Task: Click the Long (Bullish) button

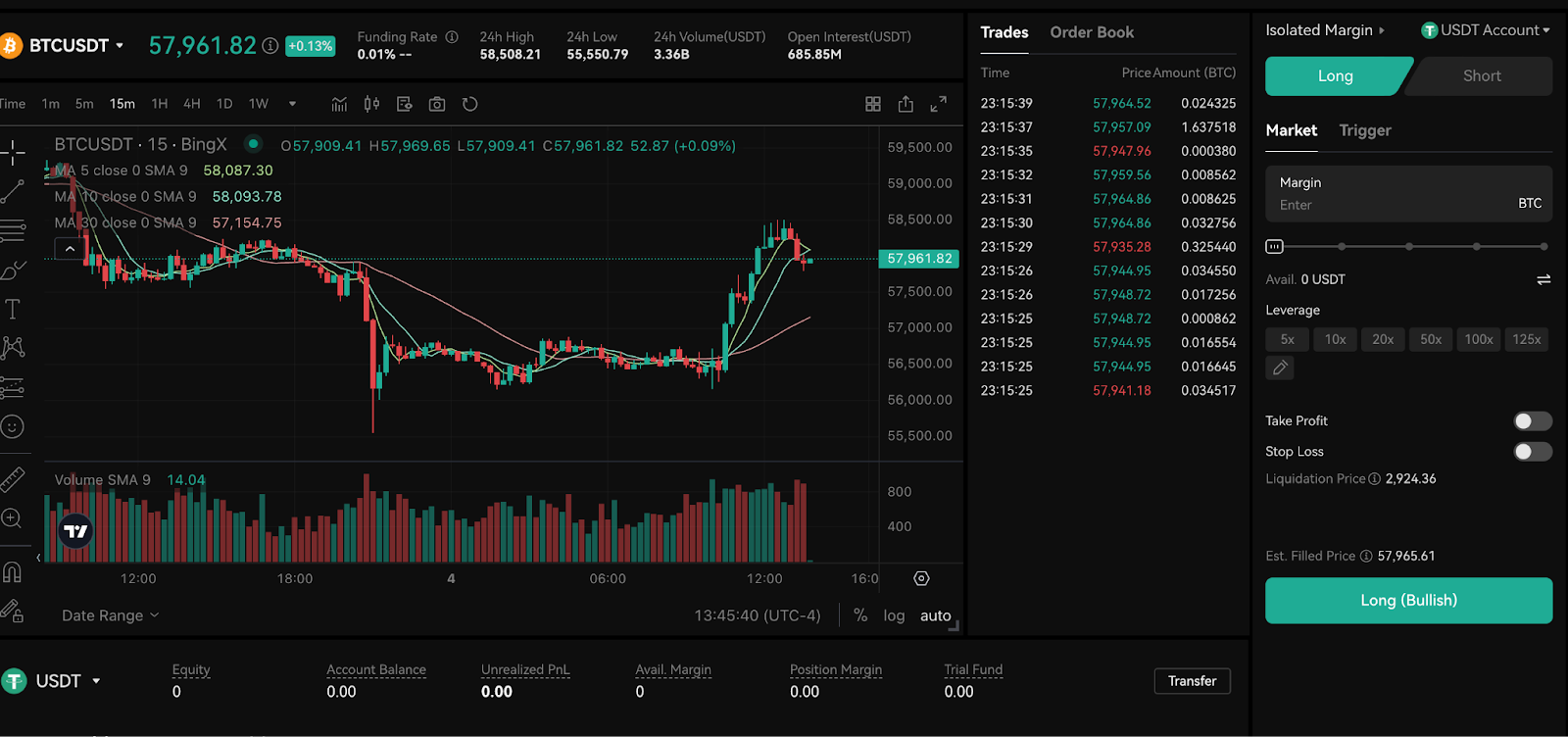Action: [x=1408, y=600]
